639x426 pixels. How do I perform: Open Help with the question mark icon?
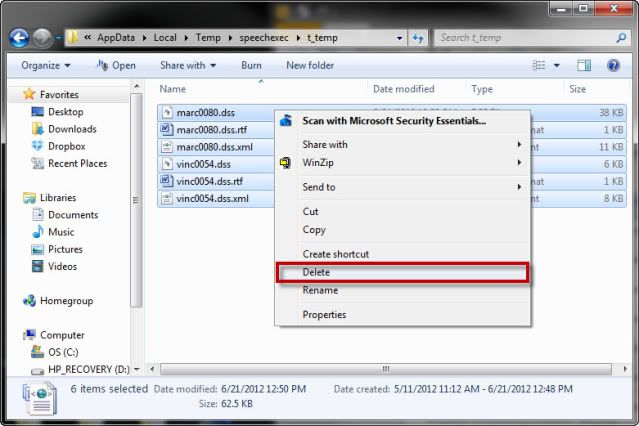pos(613,66)
